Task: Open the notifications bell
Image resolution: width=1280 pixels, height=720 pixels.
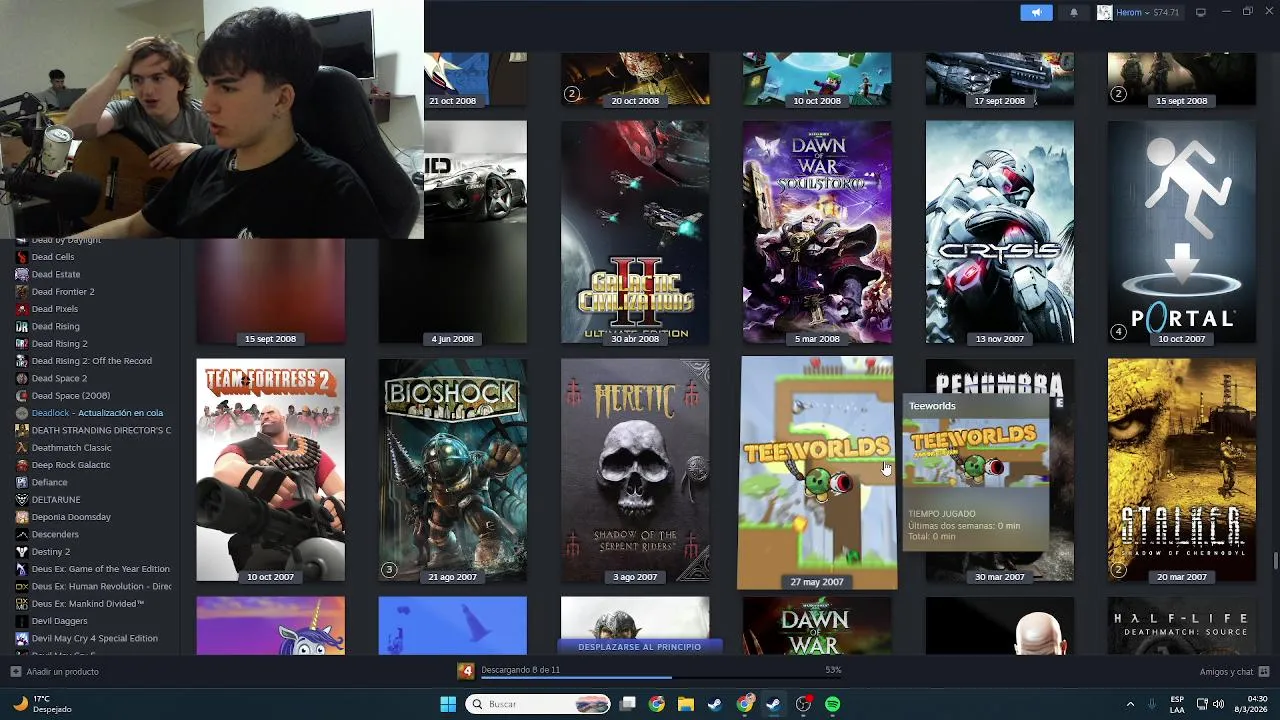Action: [x=1074, y=12]
